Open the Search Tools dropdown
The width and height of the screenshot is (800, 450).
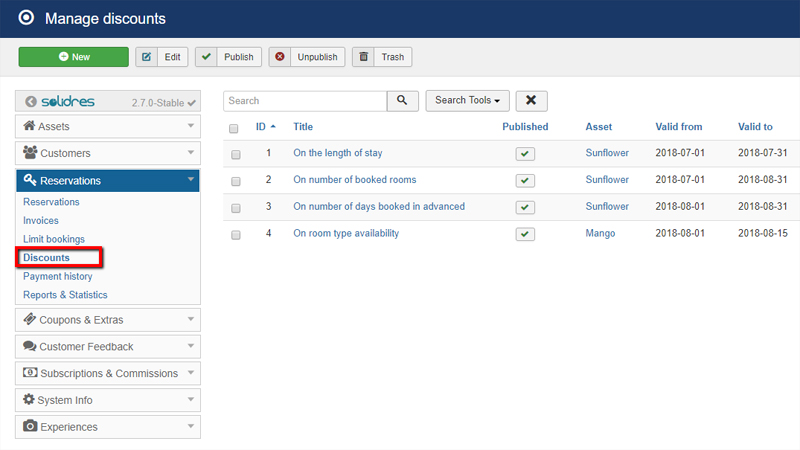point(468,101)
